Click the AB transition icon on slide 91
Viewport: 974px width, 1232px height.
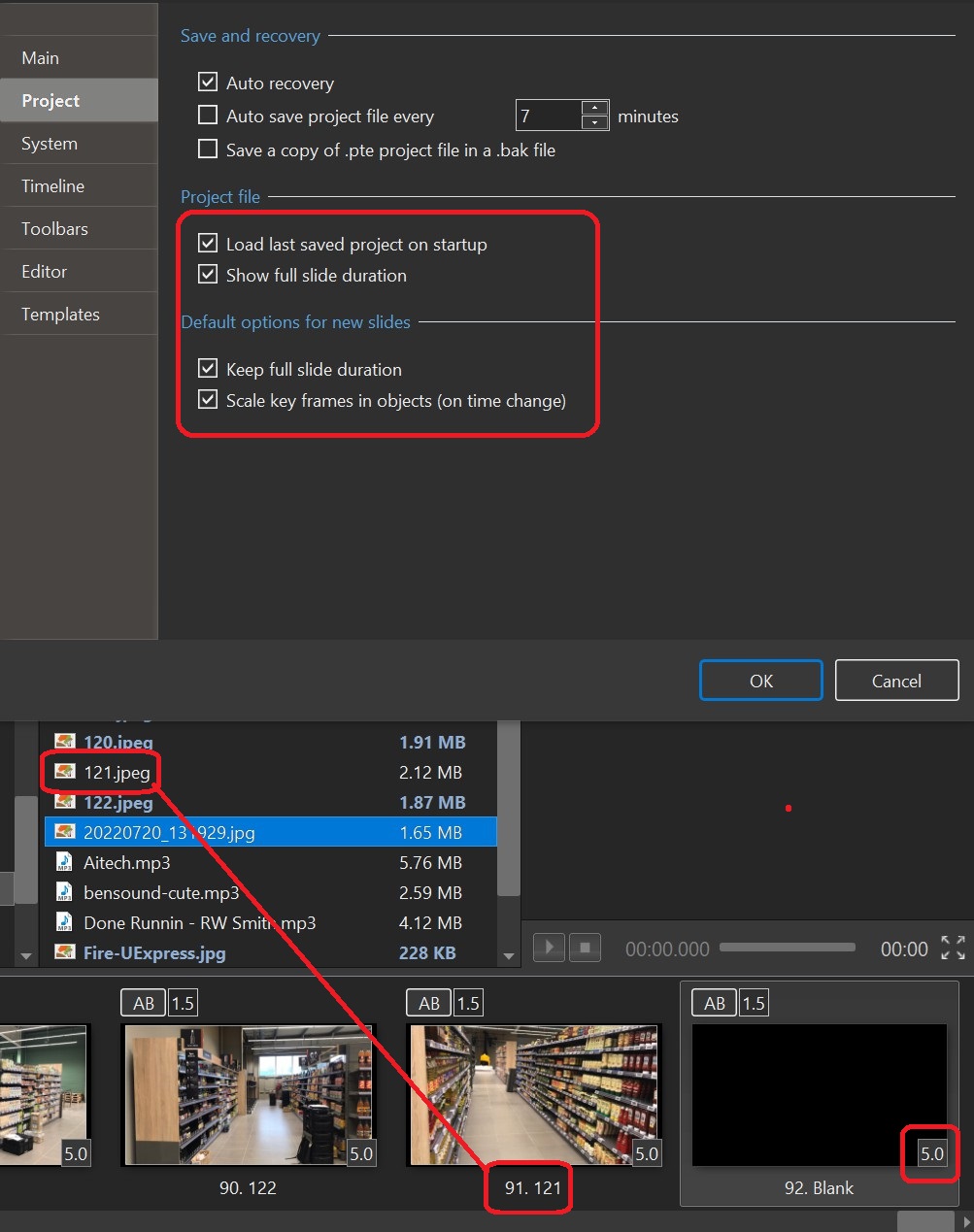click(429, 1003)
